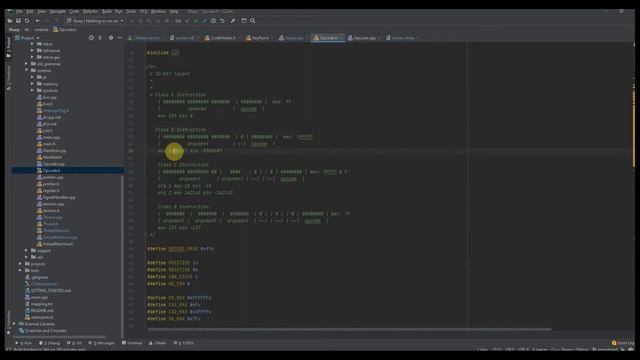Open the Navigate menu

point(58,11)
